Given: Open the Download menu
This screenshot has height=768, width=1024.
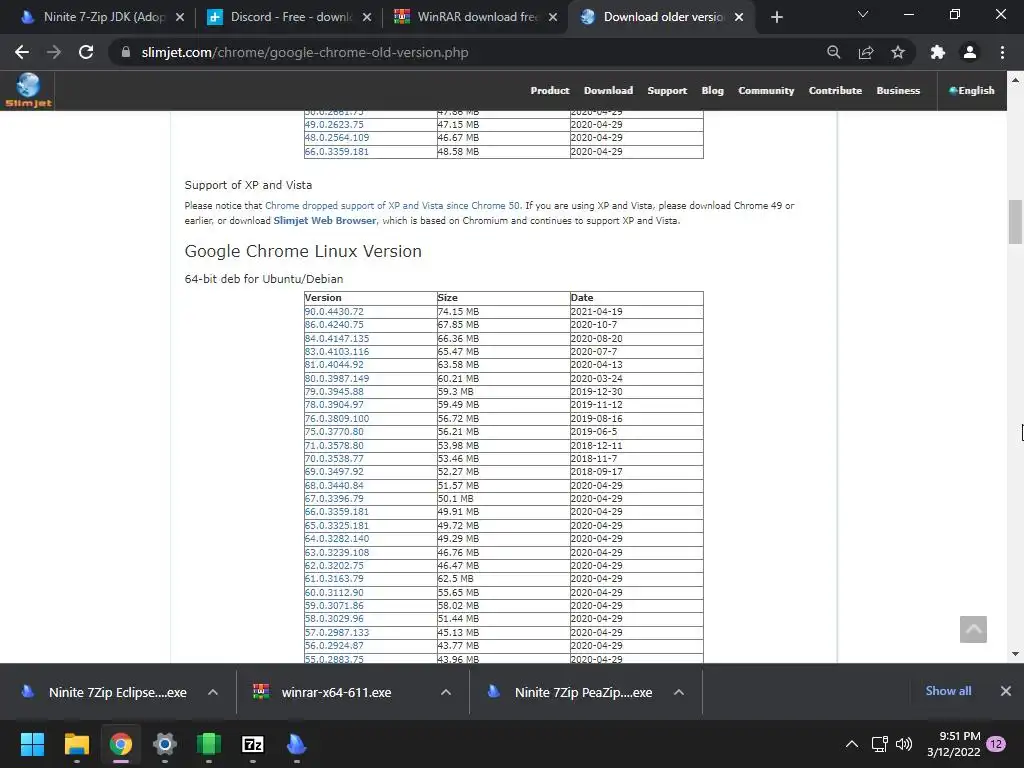Looking at the screenshot, I should pos(608,91).
